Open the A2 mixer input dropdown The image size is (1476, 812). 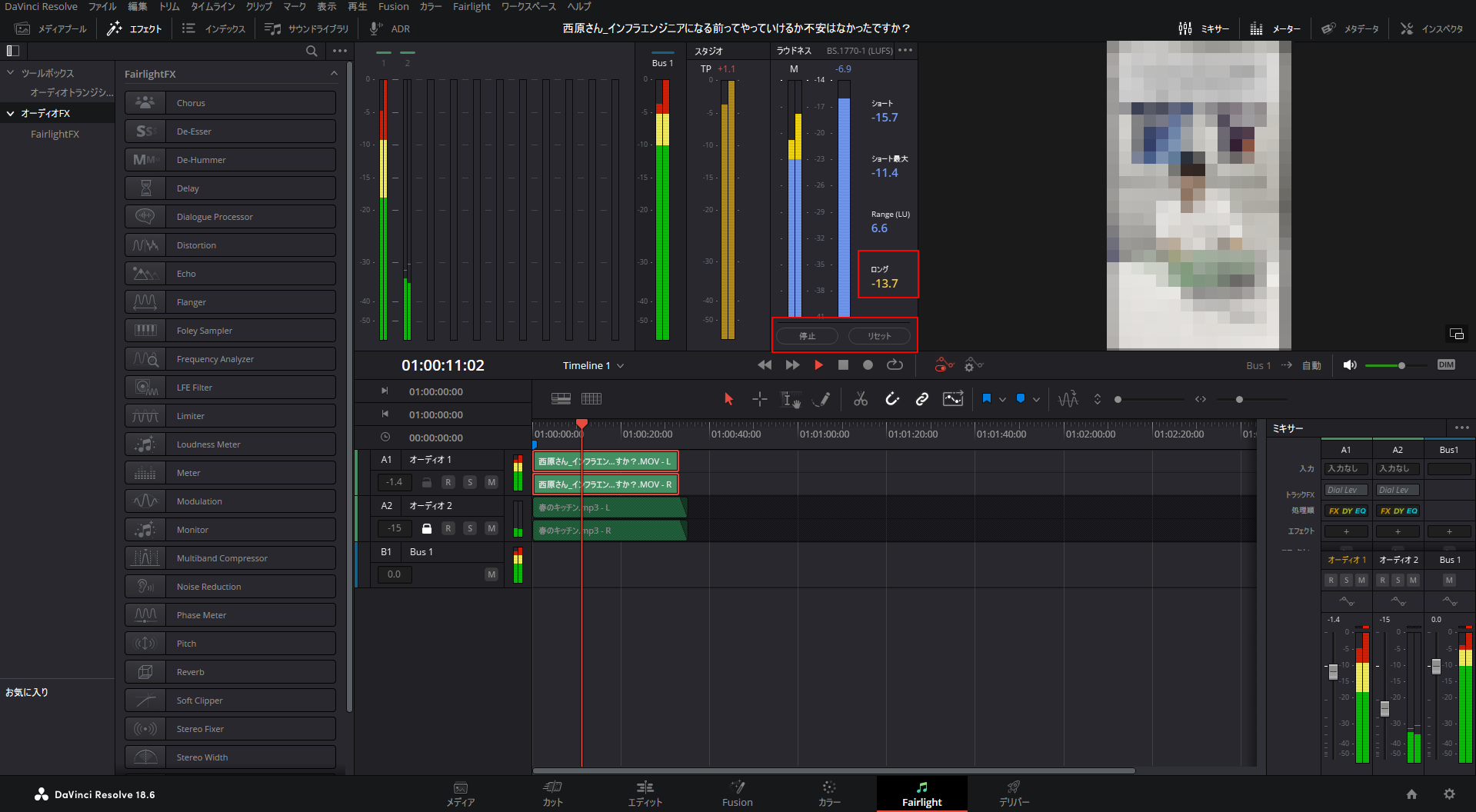point(1398,468)
